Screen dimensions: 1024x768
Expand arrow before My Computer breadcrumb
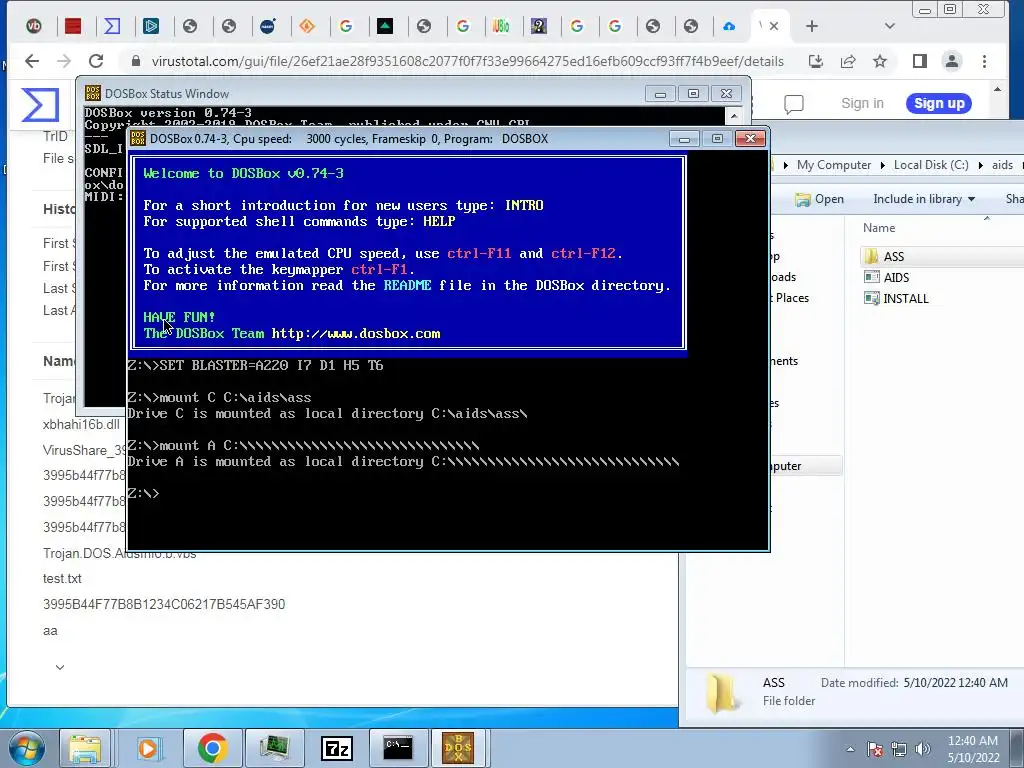(x=786, y=165)
